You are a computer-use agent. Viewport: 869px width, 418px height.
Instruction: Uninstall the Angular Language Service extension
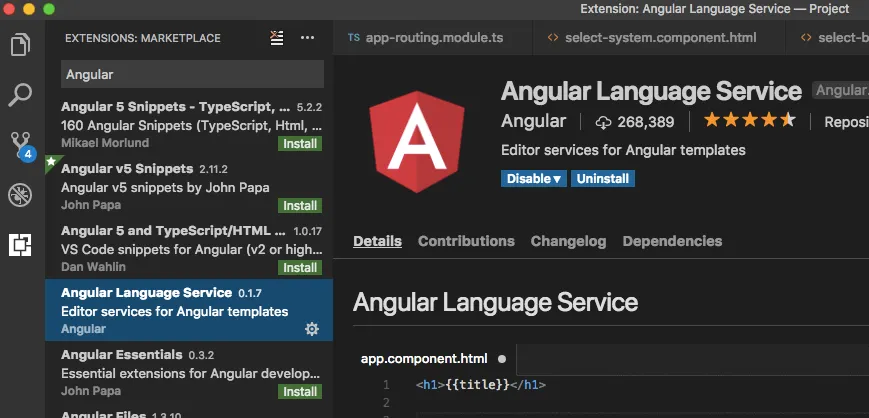pos(603,179)
